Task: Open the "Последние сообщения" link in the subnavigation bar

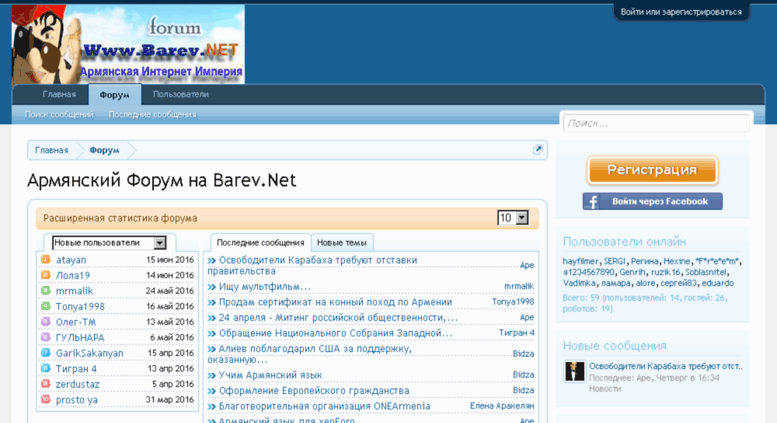Action: click(x=152, y=115)
